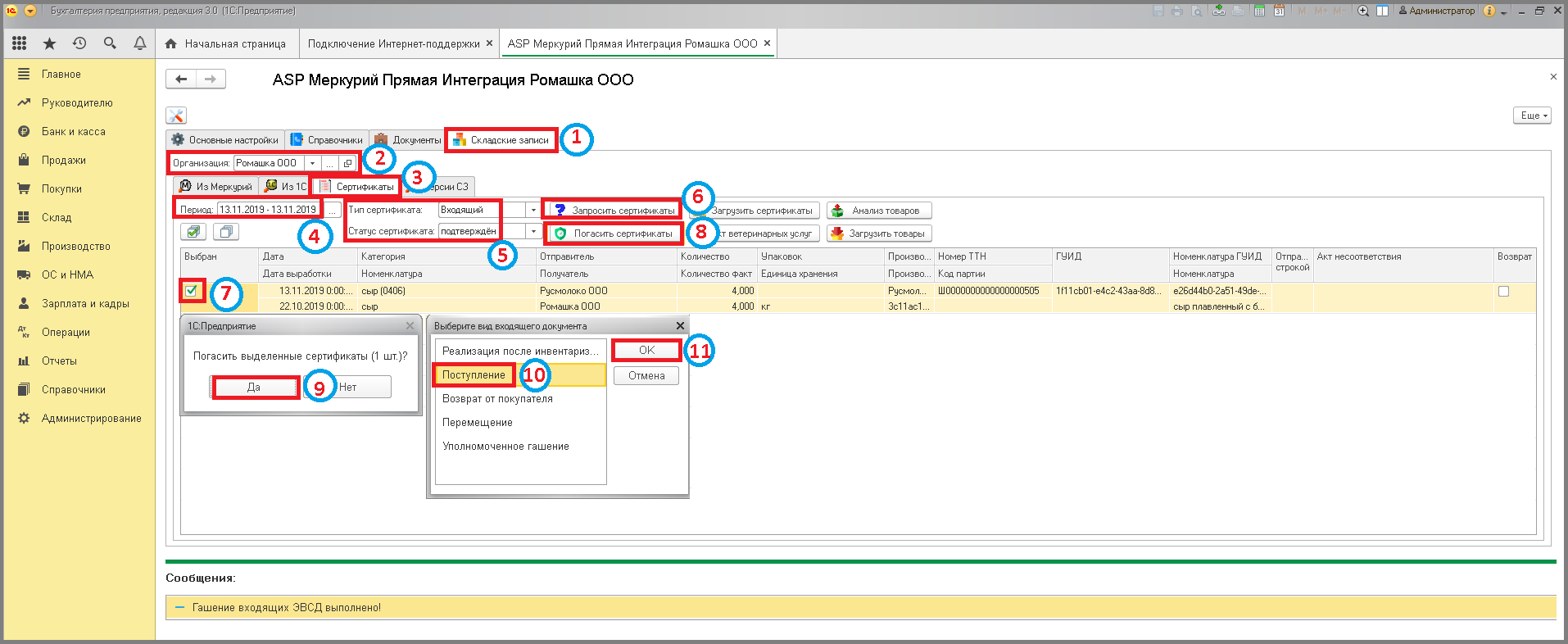The image size is (1568, 644).
Task: Click Отмена in document type dialog
Action: click(x=646, y=375)
